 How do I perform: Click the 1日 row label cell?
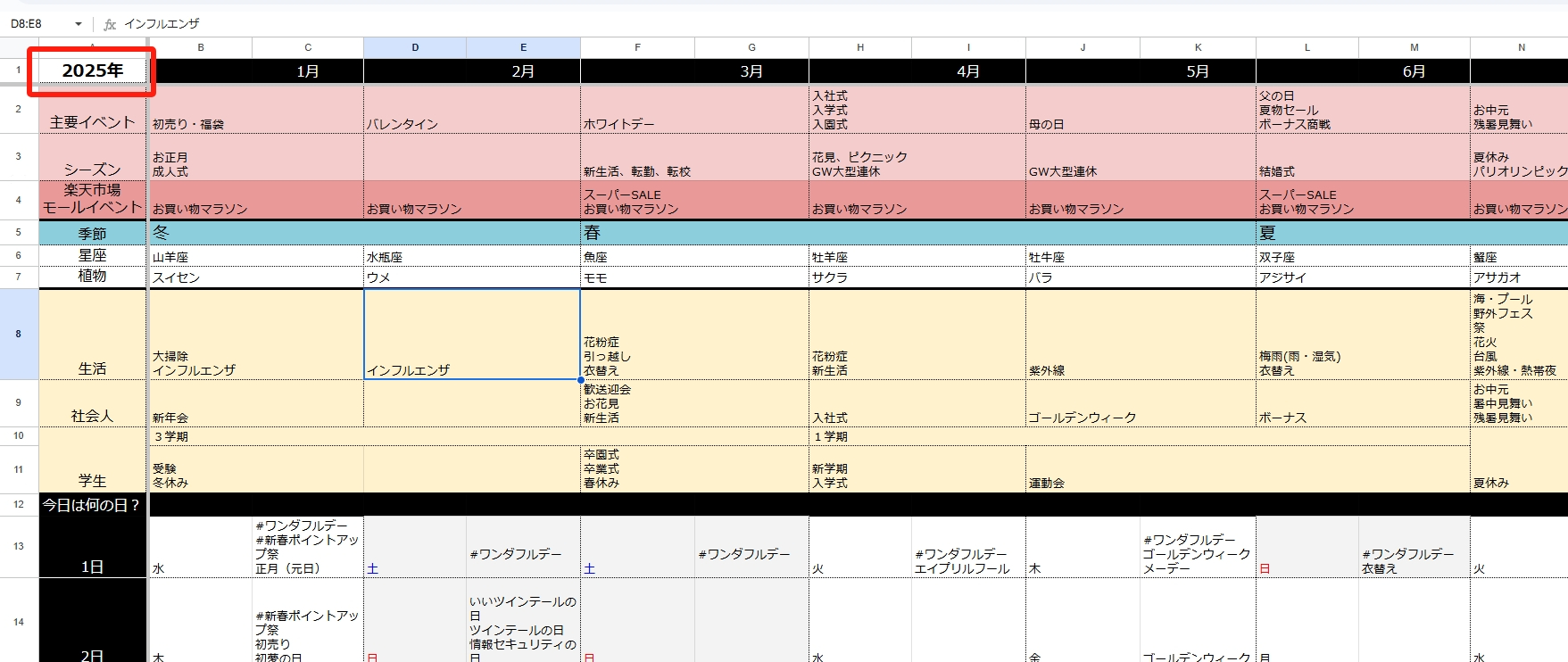tap(93, 547)
